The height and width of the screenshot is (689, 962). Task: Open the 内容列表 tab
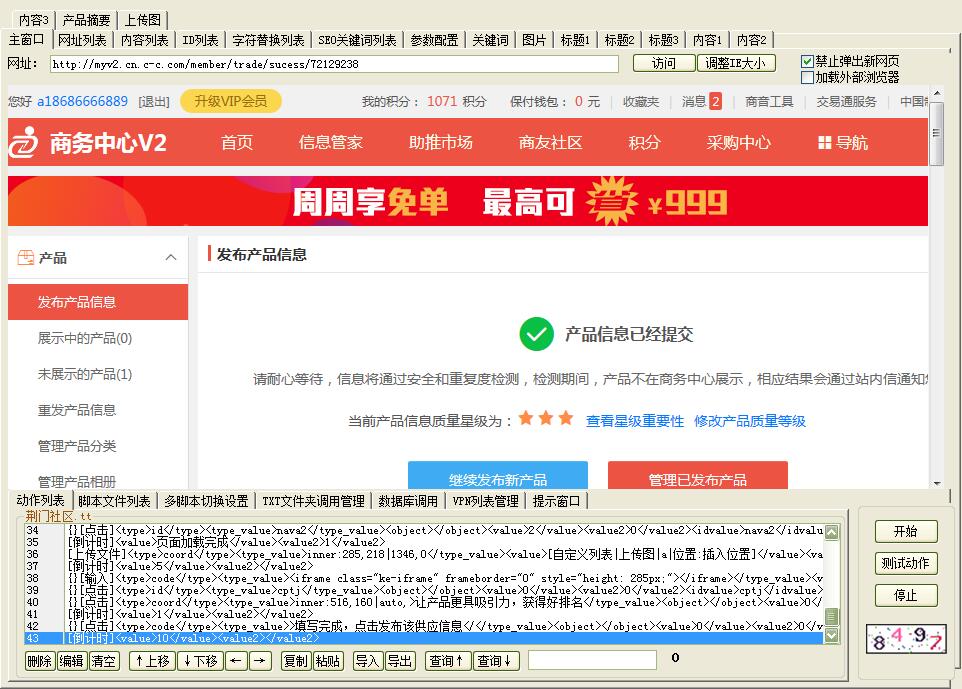tap(144, 40)
